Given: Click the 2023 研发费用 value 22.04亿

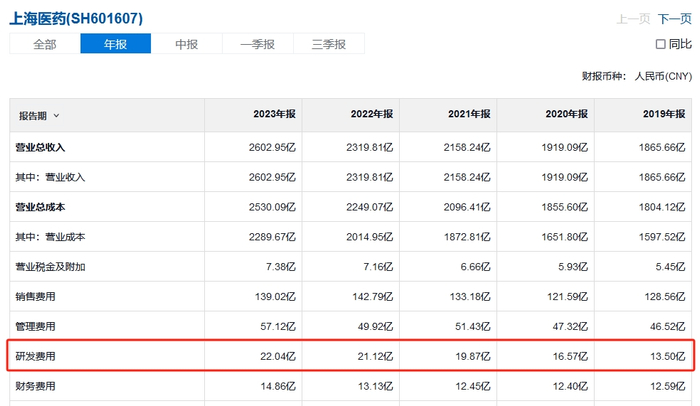Looking at the screenshot, I should (x=272, y=356).
